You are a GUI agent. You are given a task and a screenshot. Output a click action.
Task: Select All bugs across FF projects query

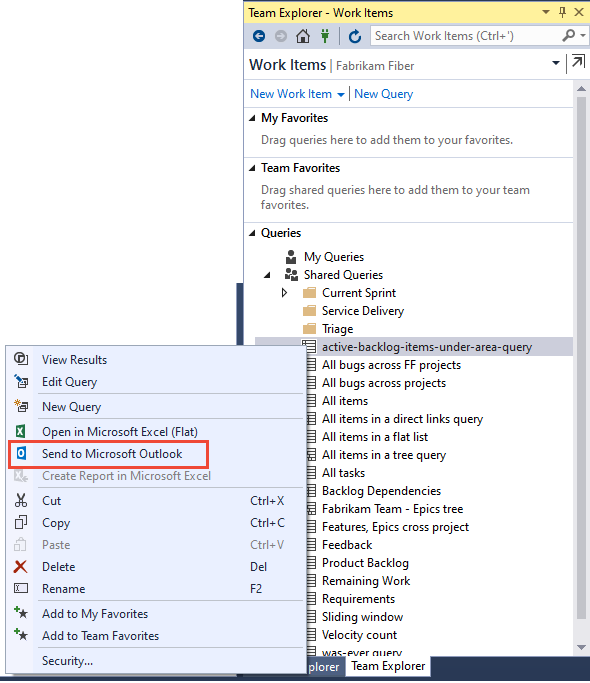(x=391, y=365)
